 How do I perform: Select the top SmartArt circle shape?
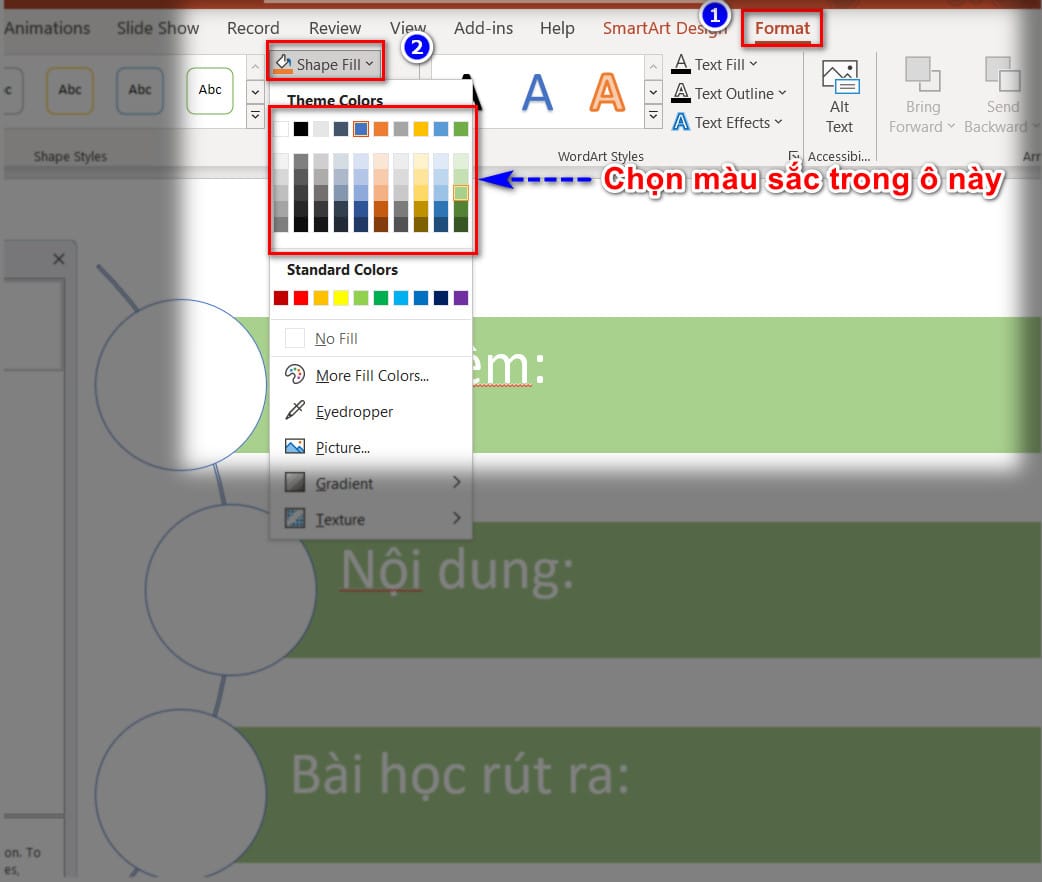180,384
